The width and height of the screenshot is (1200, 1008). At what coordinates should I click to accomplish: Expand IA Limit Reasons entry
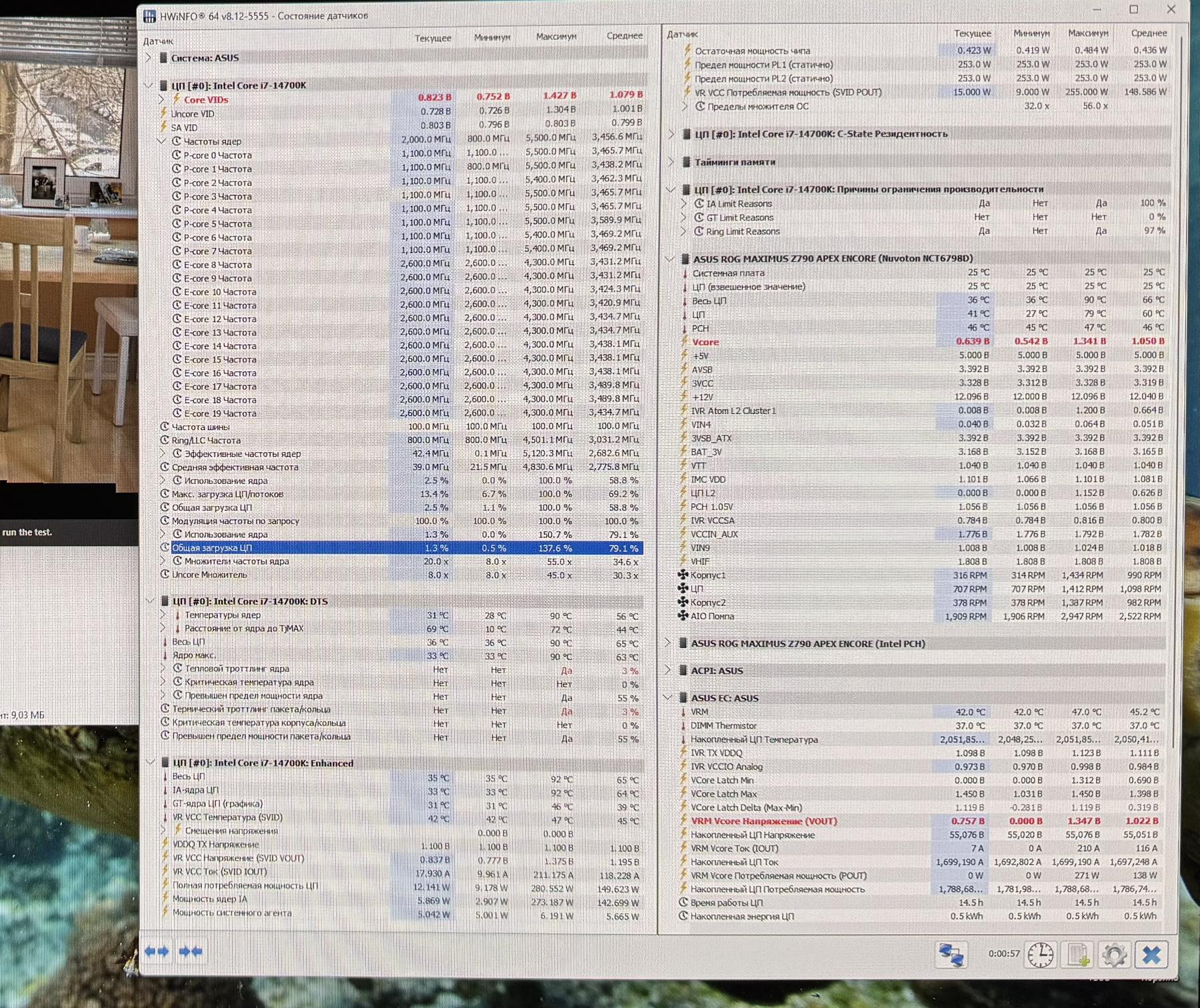tap(683, 203)
